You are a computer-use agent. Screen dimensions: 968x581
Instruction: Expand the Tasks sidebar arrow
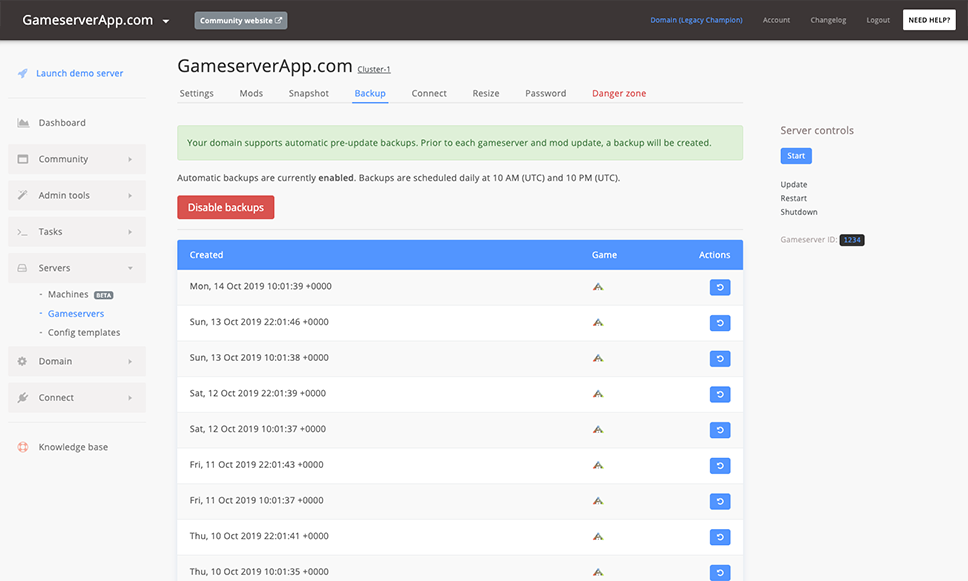pos(130,232)
